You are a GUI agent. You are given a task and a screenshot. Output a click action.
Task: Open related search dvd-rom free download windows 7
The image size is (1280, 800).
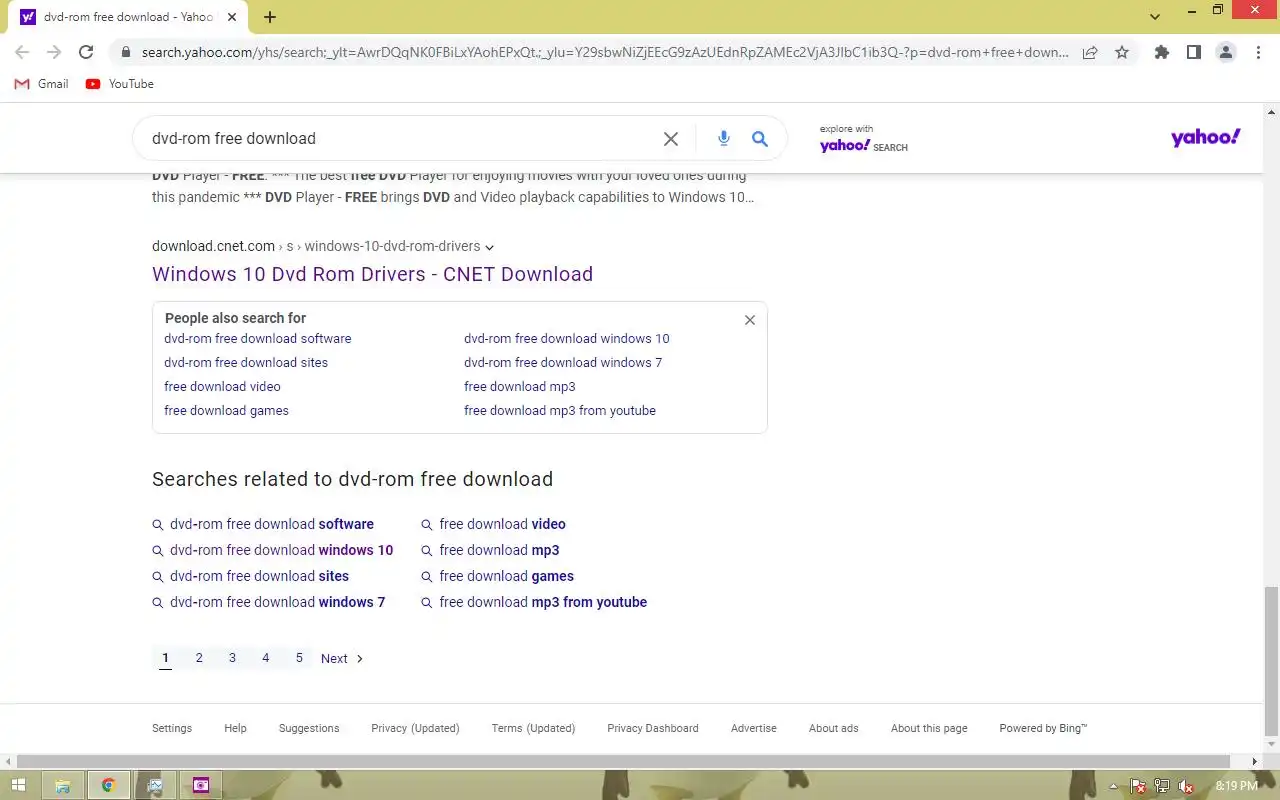278,602
